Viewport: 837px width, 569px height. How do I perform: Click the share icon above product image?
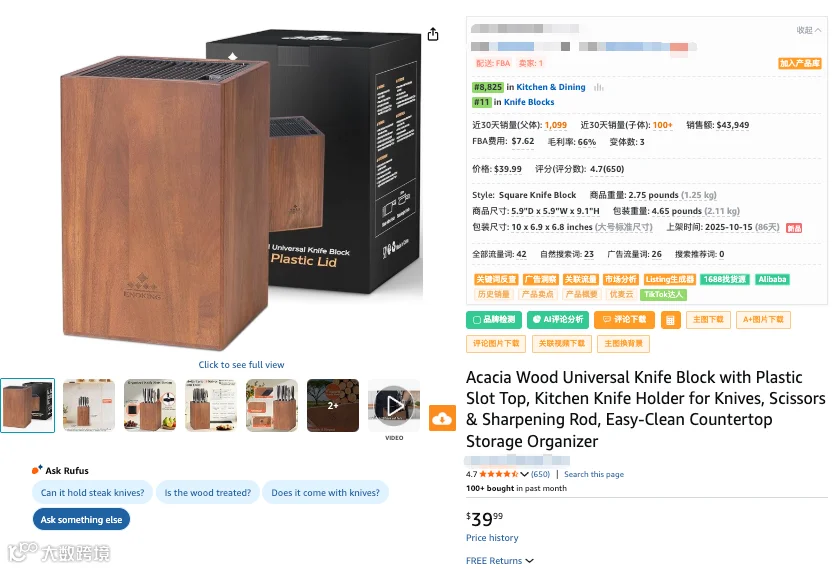tap(433, 35)
